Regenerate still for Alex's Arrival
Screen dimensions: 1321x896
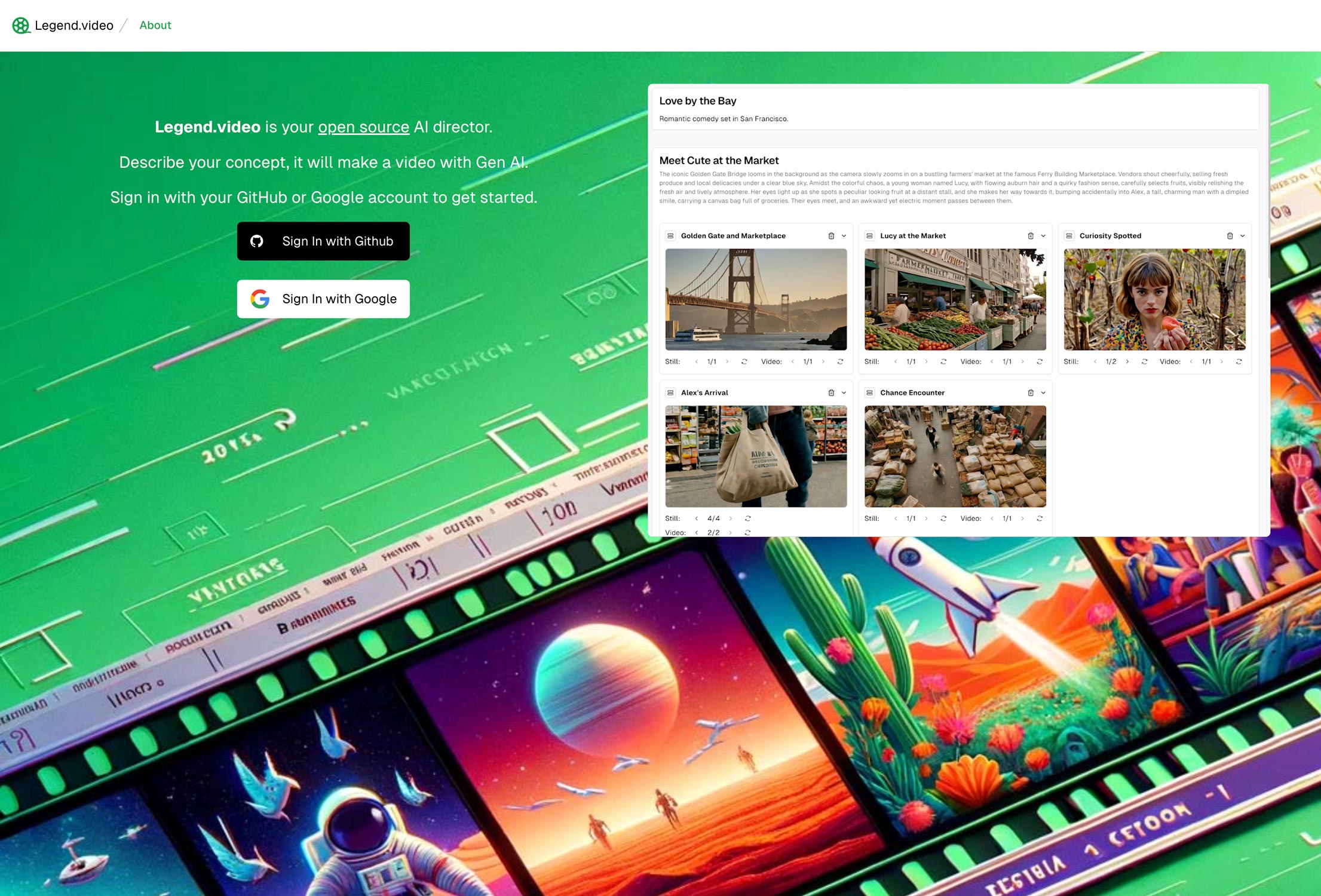(x=747, y=518)
